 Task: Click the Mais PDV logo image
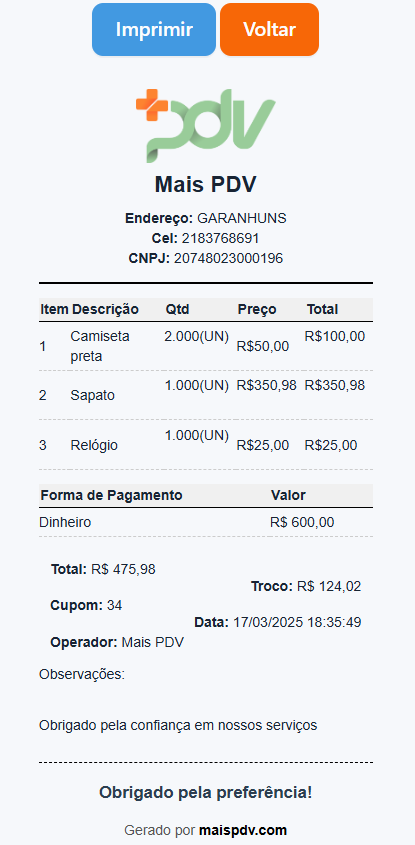(205, 125)
